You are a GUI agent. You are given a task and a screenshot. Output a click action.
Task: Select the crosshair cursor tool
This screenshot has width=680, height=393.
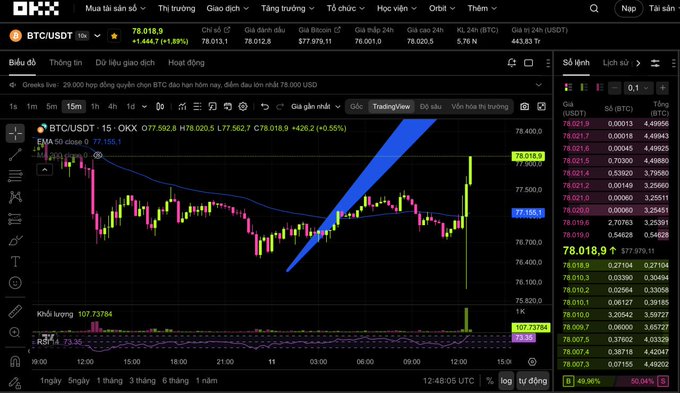(15, 134)
